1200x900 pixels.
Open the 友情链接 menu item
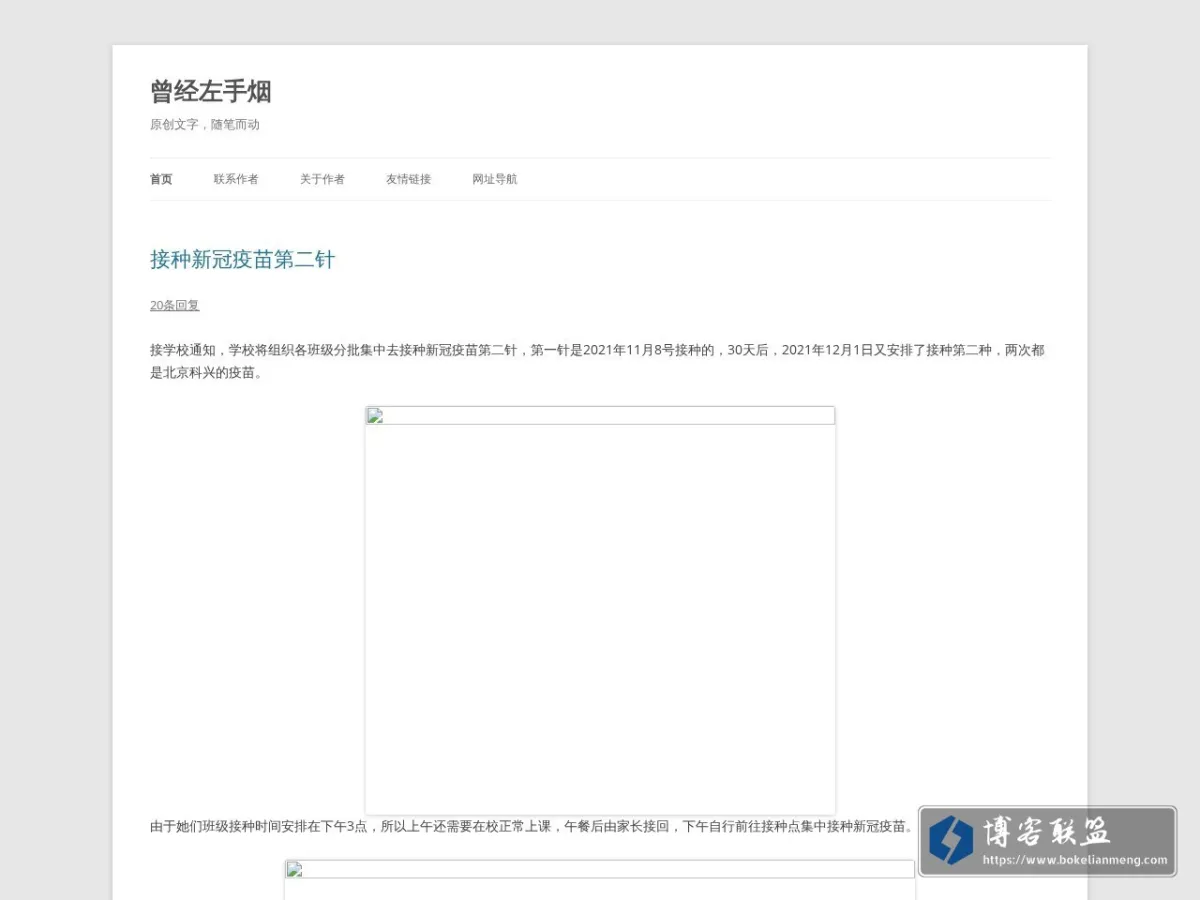408,179
